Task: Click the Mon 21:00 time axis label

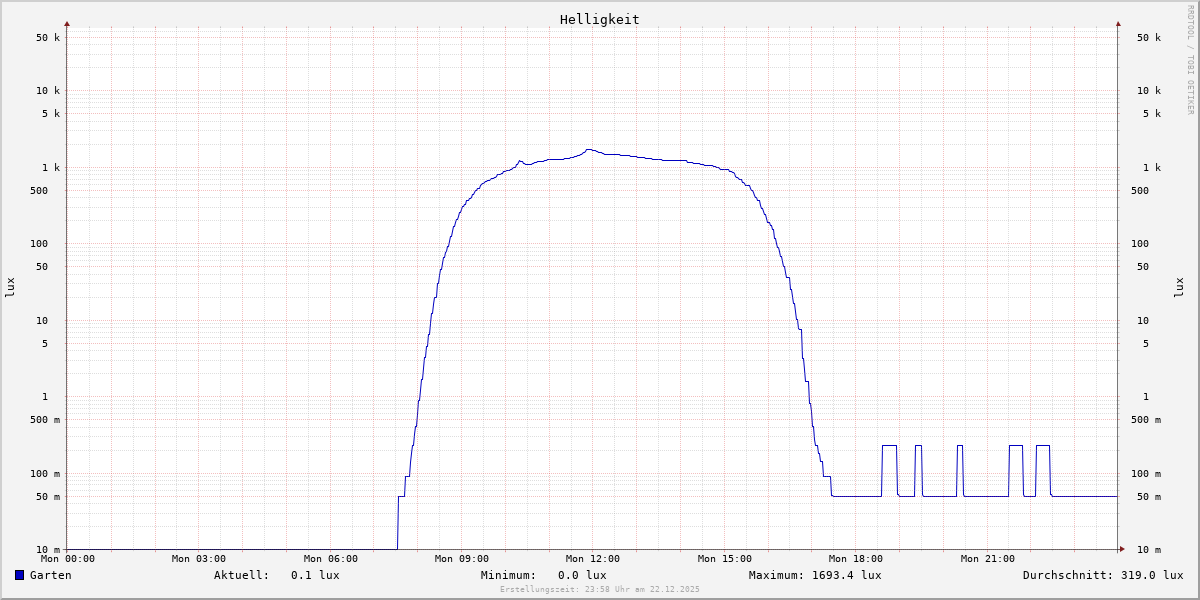Action: (x=987, y=559)
